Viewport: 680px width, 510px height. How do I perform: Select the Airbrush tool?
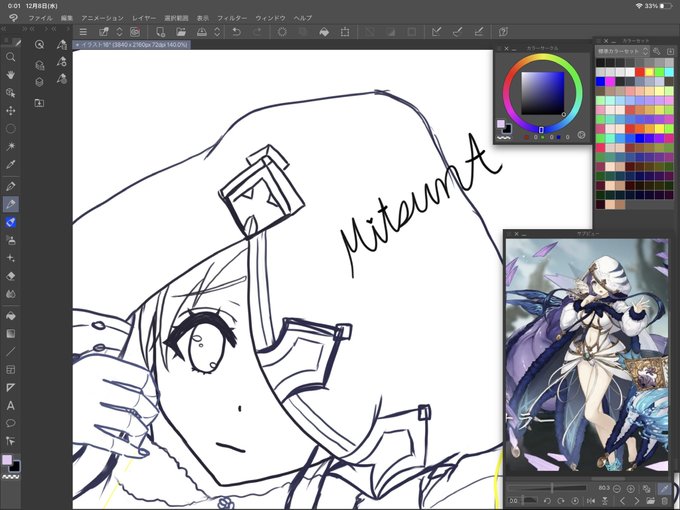[10, 240]
